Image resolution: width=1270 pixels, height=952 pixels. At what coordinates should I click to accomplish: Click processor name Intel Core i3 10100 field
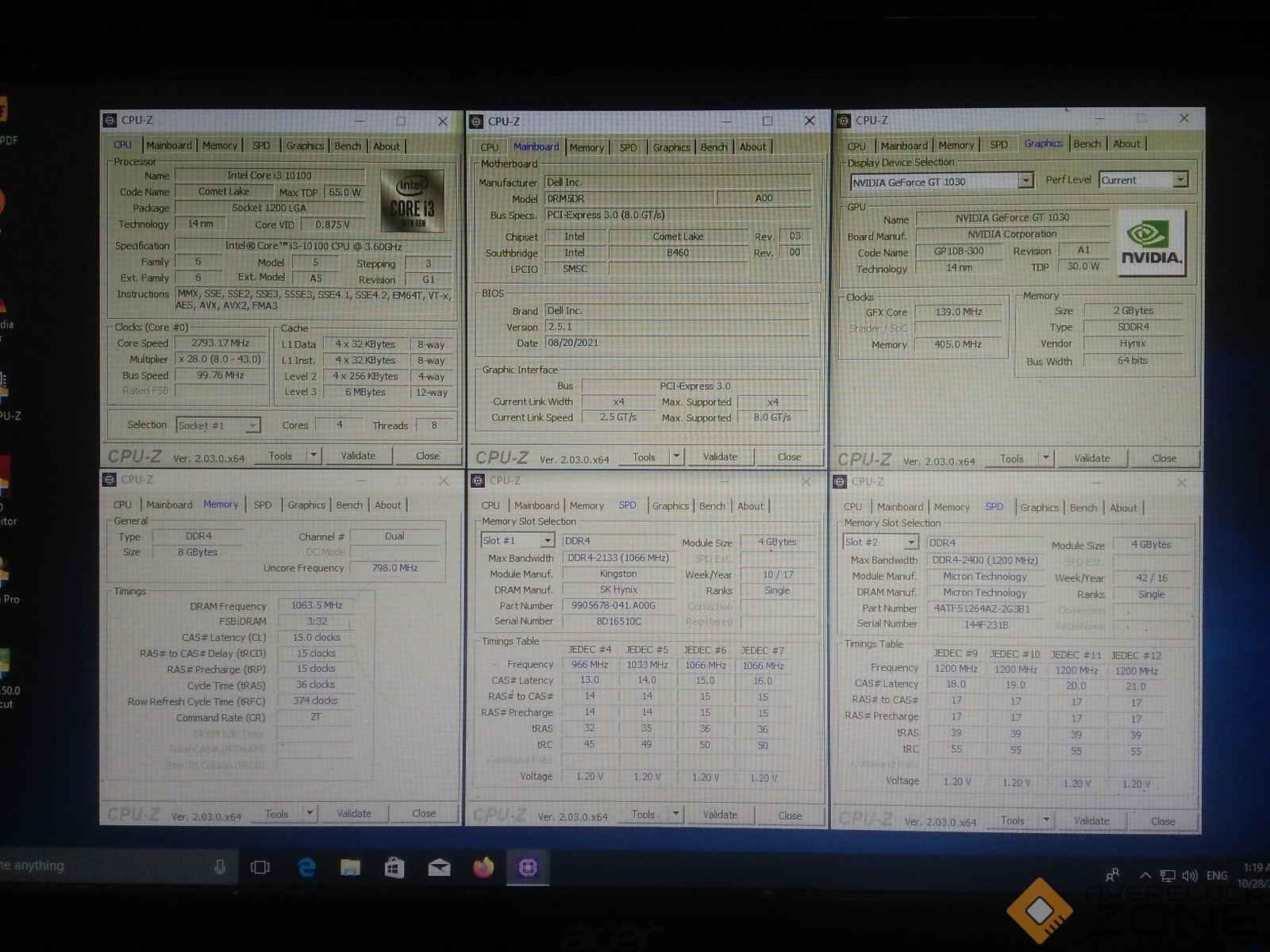click(269, 175)
